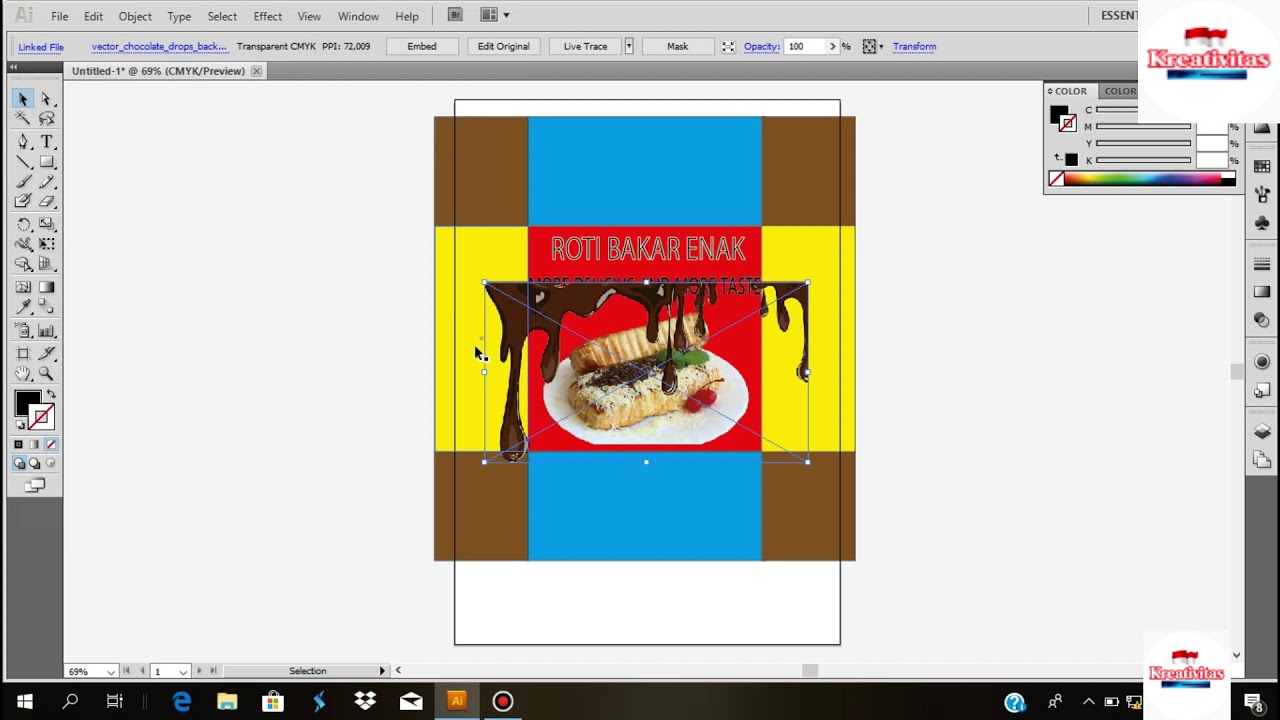Viewport: 1280px width, 720px height.
Task: Select the Pen tool
Action: pyautogui.click(x=23, y=141)
